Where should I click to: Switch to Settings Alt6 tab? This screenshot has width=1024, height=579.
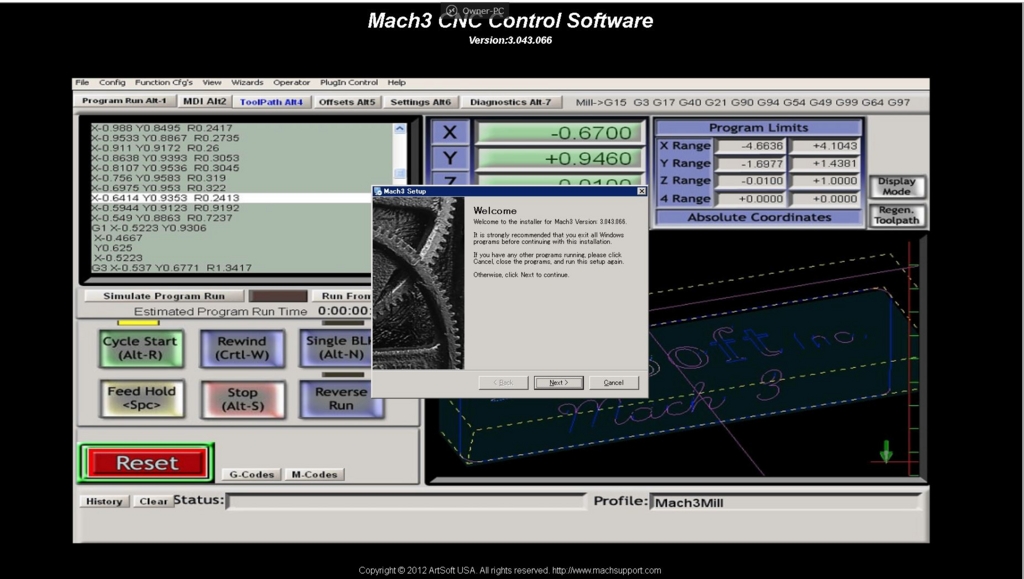tap(421, 102)
